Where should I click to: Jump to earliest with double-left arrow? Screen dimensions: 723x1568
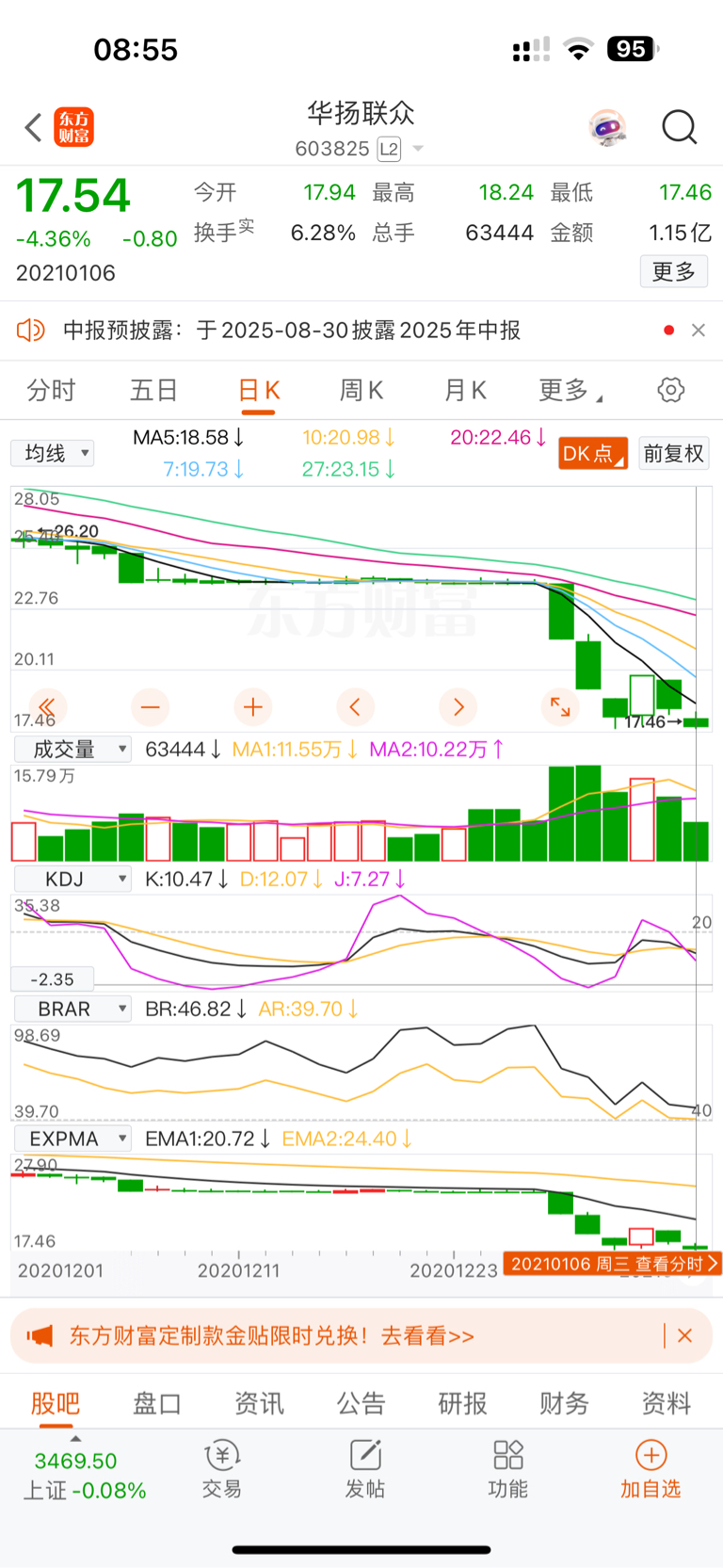point(47,706)
